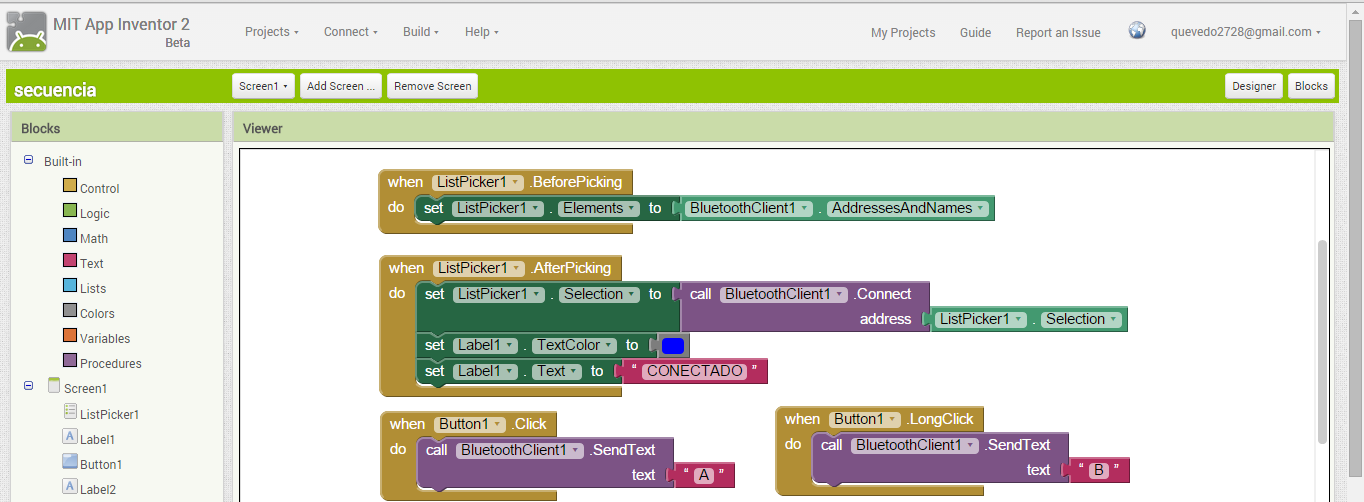Select the Logic blocks green icon

click(70, 210)
